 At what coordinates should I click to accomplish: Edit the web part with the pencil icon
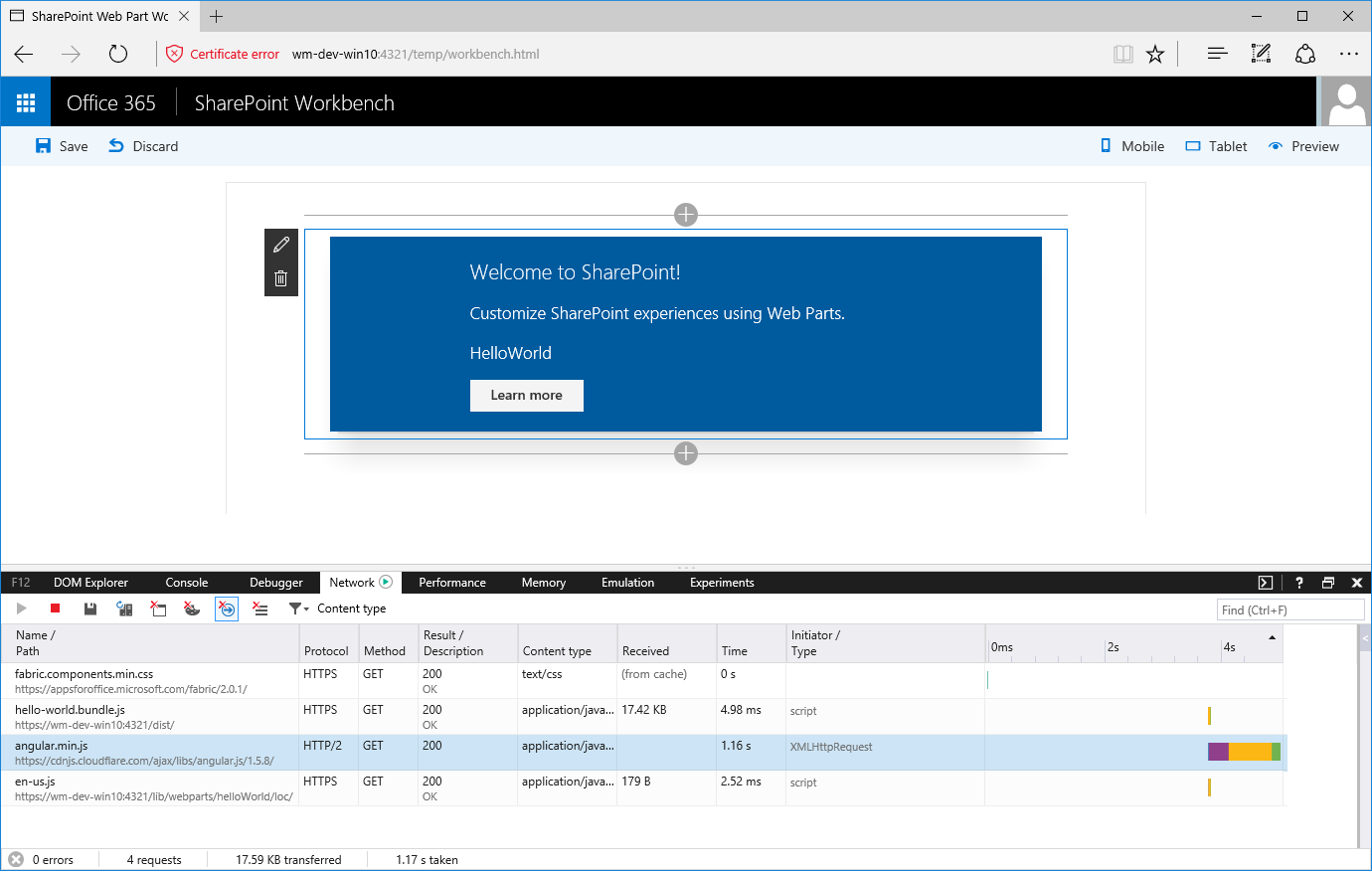tap(281, 245)
